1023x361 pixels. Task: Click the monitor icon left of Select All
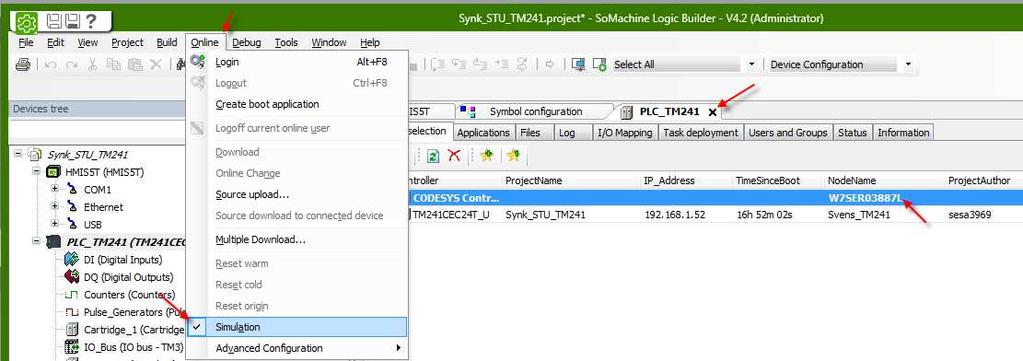[578, 64]
